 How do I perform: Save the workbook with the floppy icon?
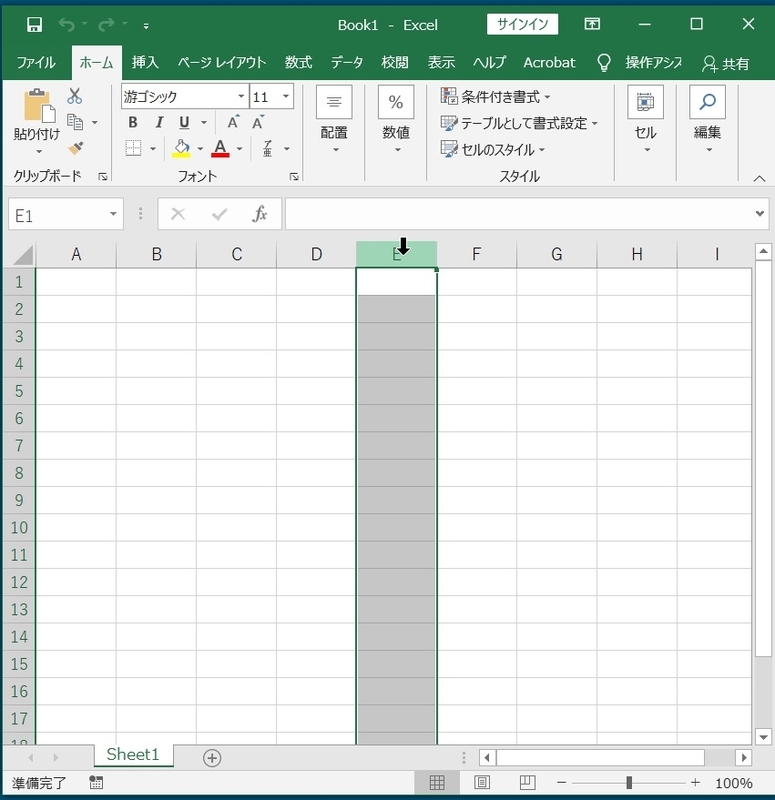(x=34, y=24)
